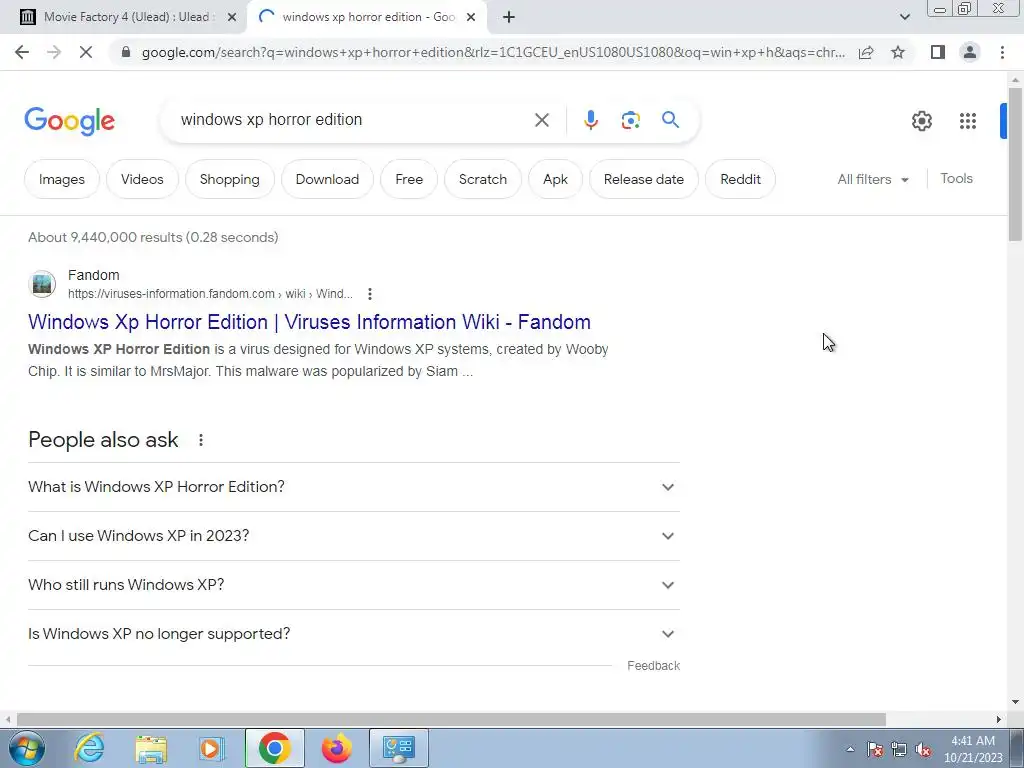Click the muted volume tray icon

click(923, 749)
